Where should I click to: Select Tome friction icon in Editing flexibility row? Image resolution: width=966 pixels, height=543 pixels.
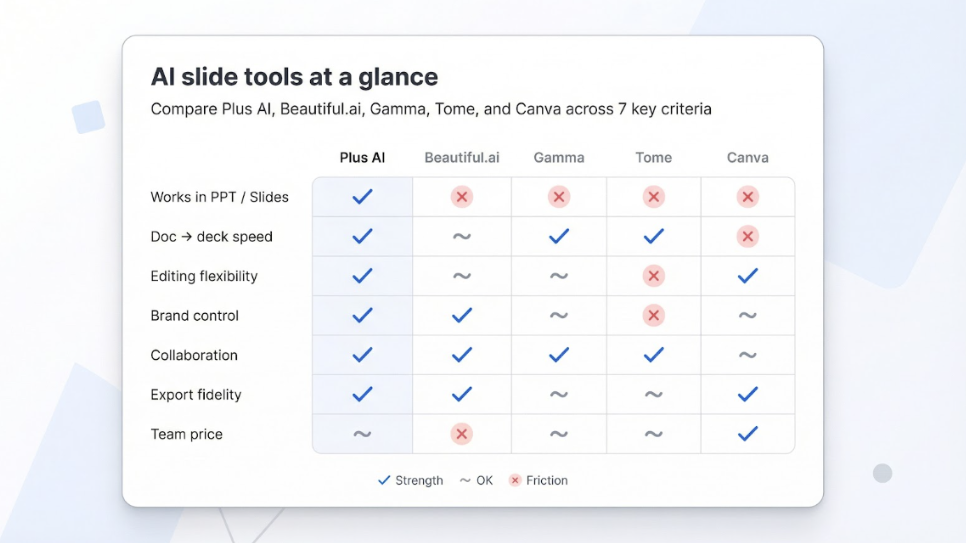tap(653, 276)
